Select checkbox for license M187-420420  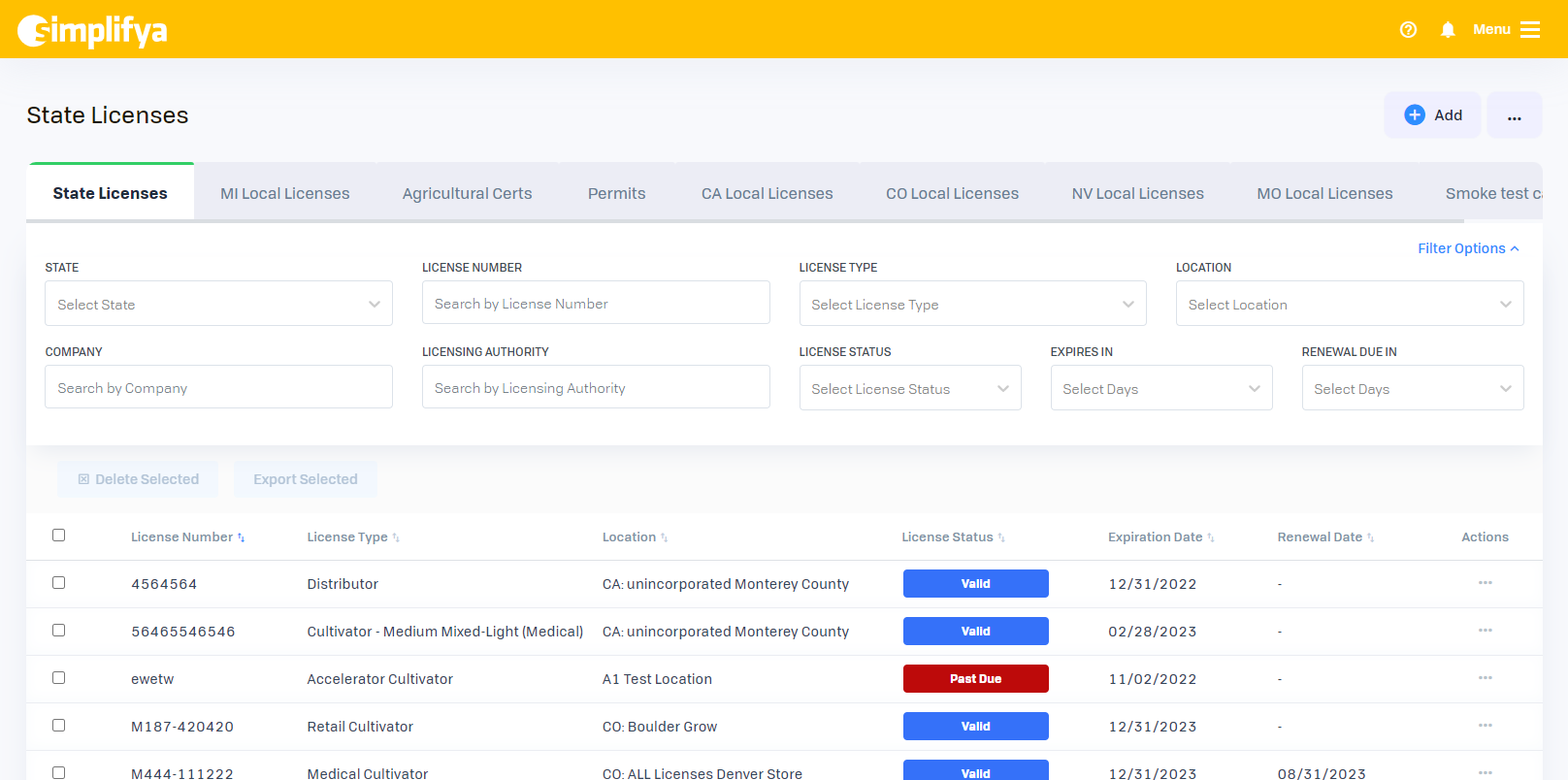click(59, 726)
